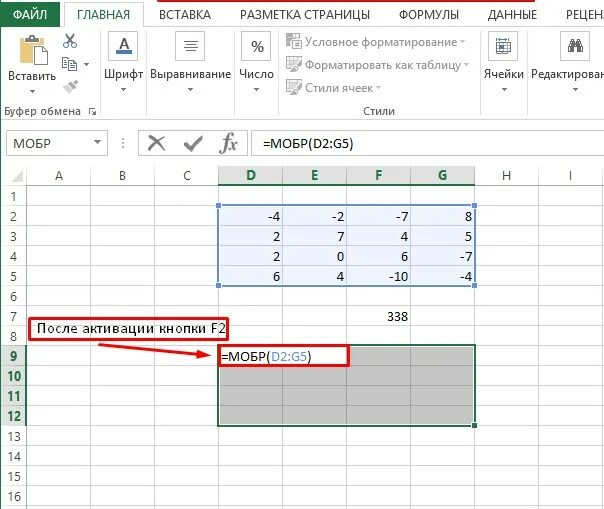Open the ФАЙЛ tab
This screenshot has width=604, height=509.
(30, 14)
